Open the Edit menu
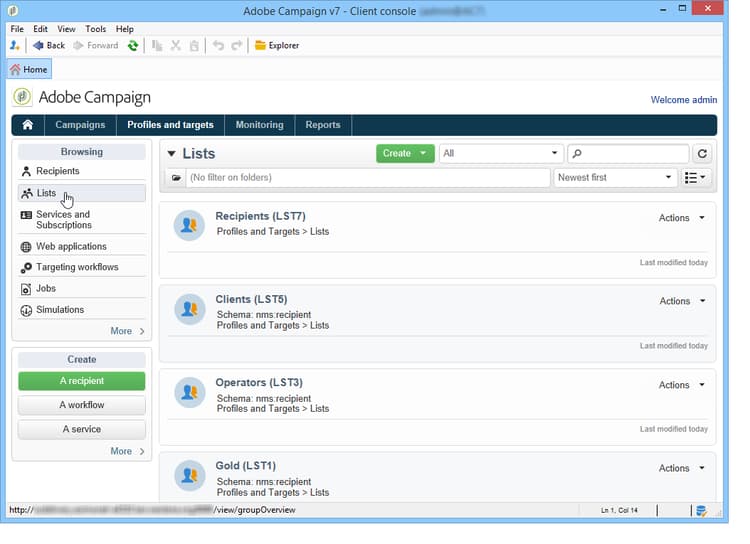Image resolution: width=750 pixels, height=544 pixels. click(x=40, y=29)
